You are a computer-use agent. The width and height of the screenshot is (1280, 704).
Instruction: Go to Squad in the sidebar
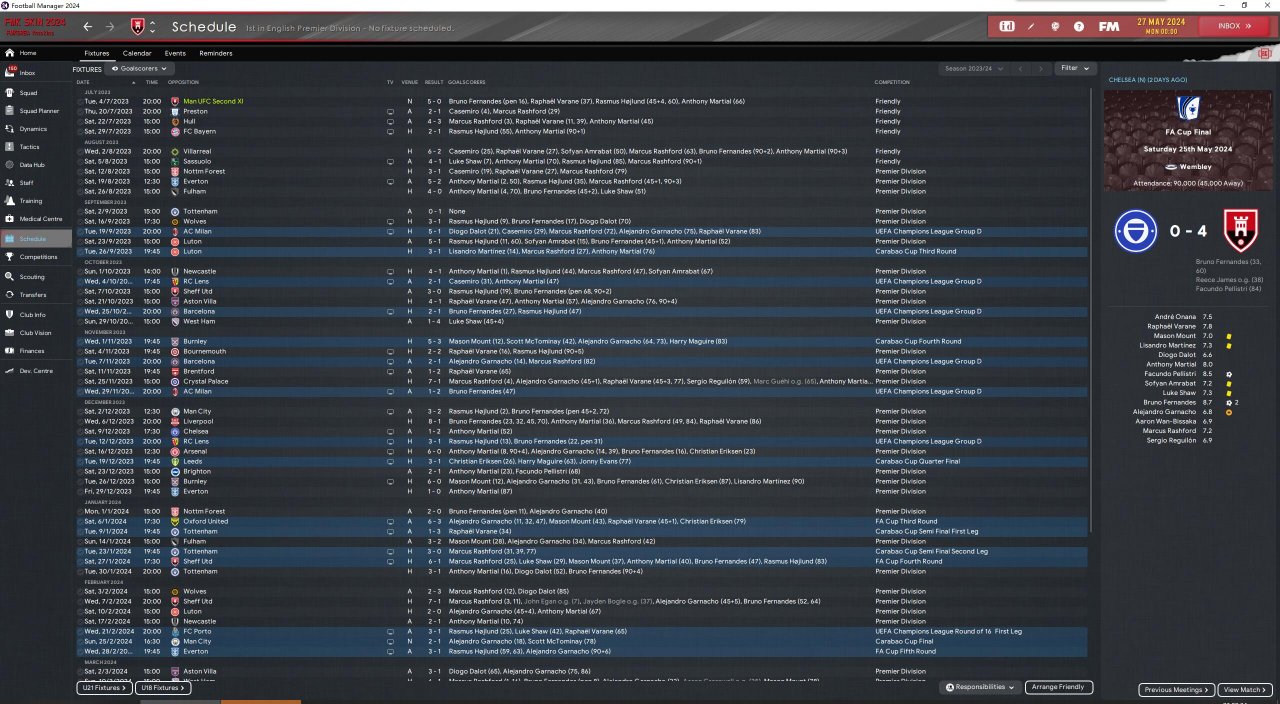coord(28,93)
